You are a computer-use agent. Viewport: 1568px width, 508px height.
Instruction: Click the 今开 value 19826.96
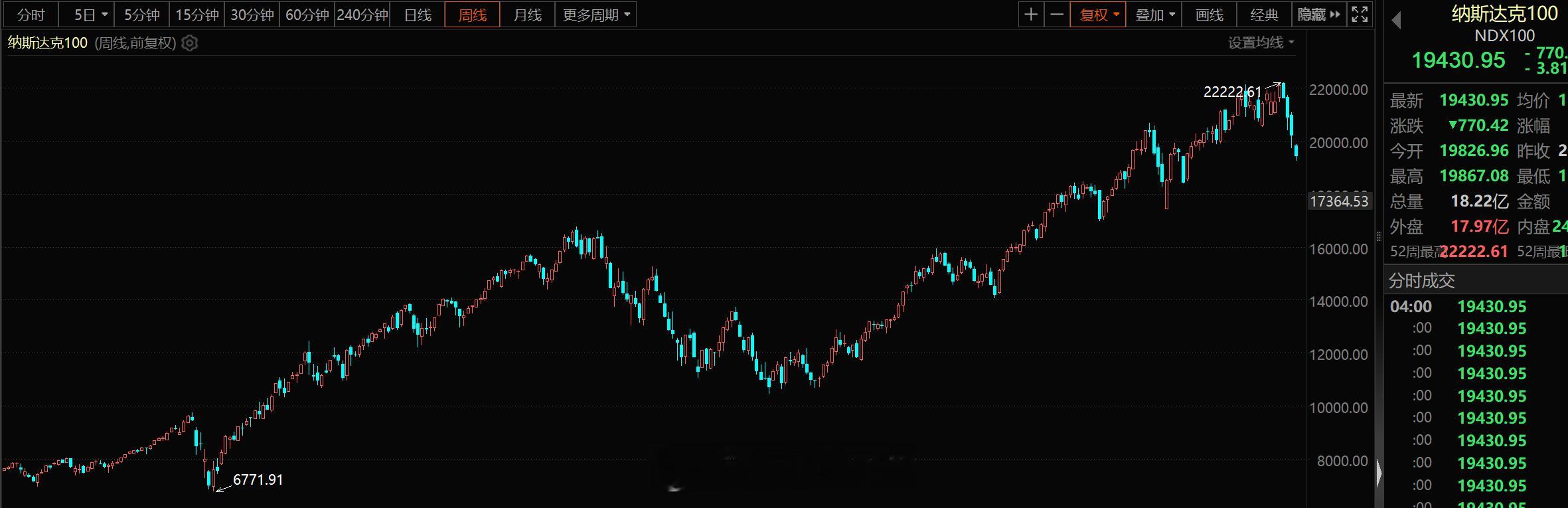(x=1474, y=151)
